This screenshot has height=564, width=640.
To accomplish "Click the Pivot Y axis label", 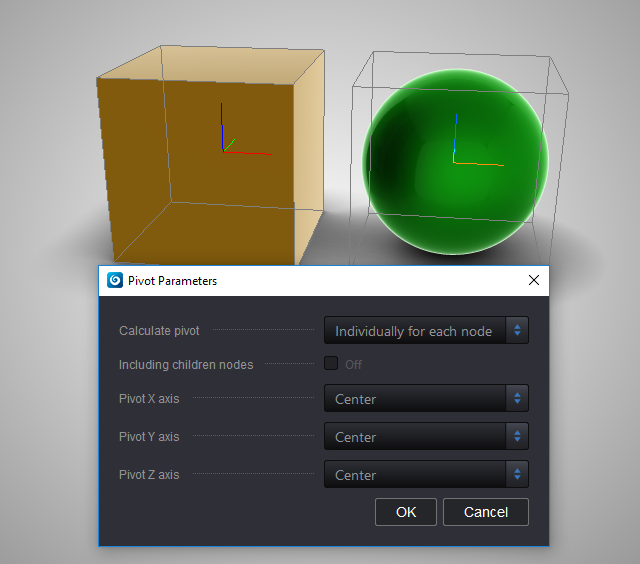I will point(149,437).
